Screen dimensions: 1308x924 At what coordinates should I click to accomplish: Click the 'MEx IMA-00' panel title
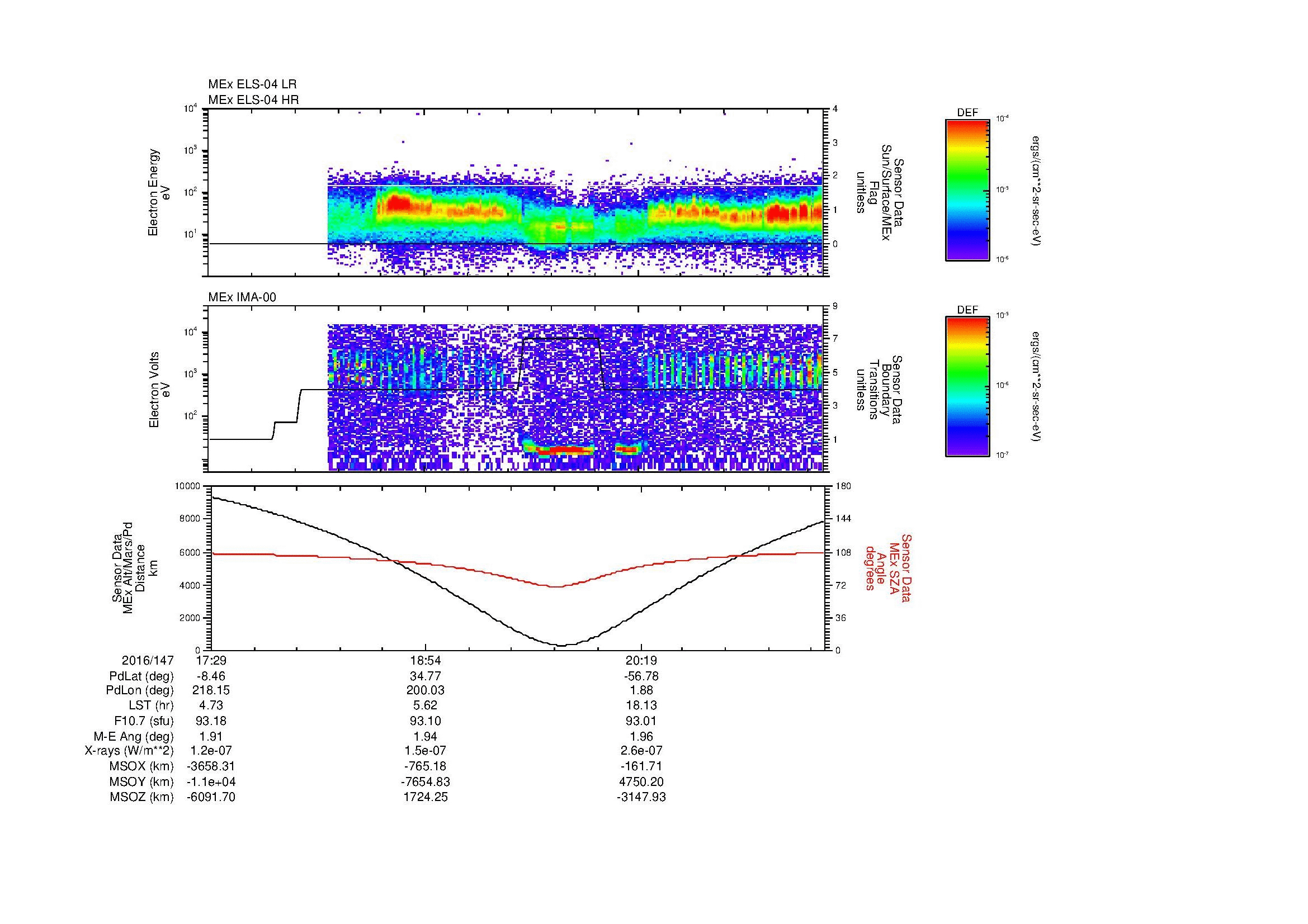pyautogui.click(x=242, y=297)
